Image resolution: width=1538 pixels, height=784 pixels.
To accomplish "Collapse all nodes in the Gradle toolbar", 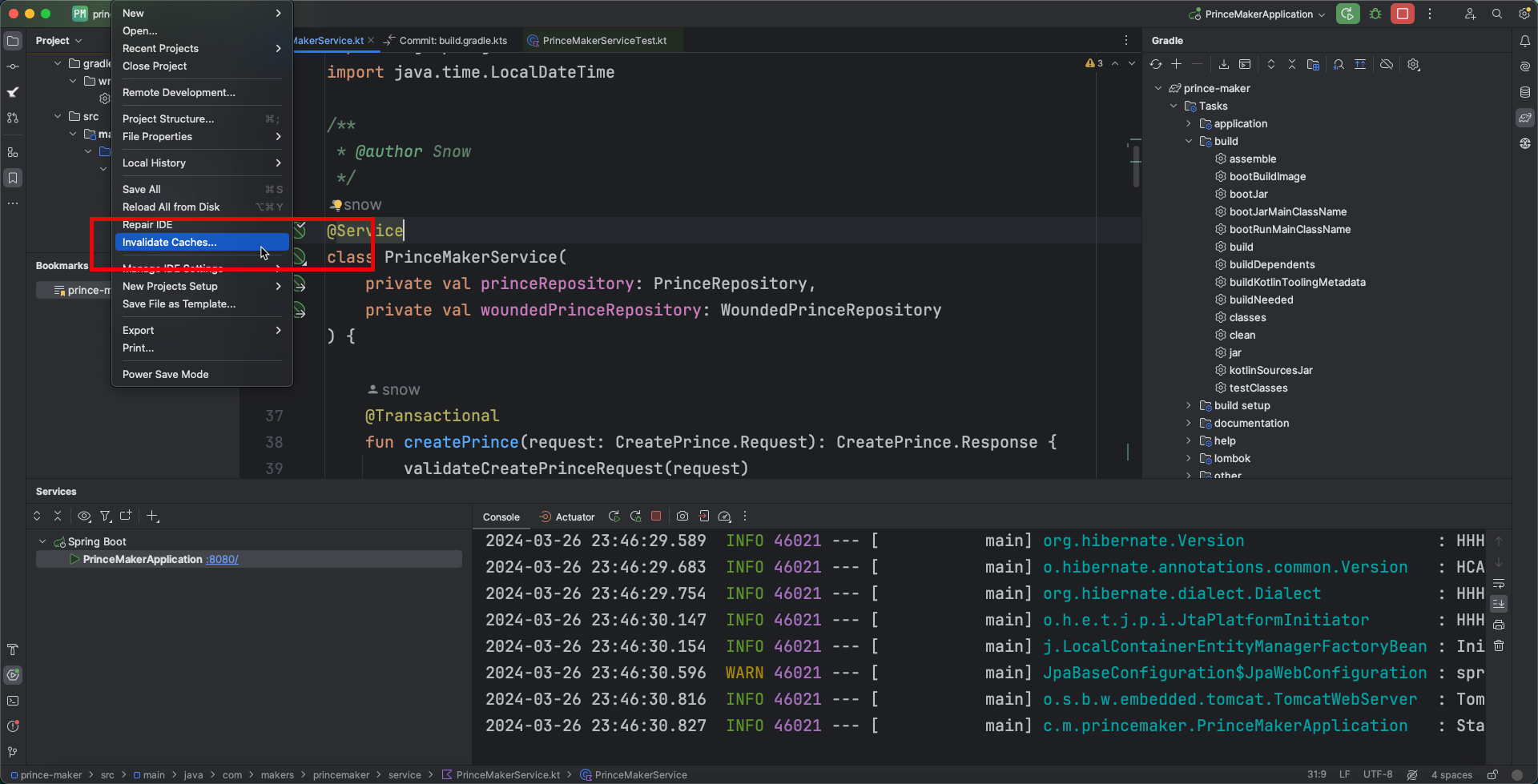I will coord(1291,64).
